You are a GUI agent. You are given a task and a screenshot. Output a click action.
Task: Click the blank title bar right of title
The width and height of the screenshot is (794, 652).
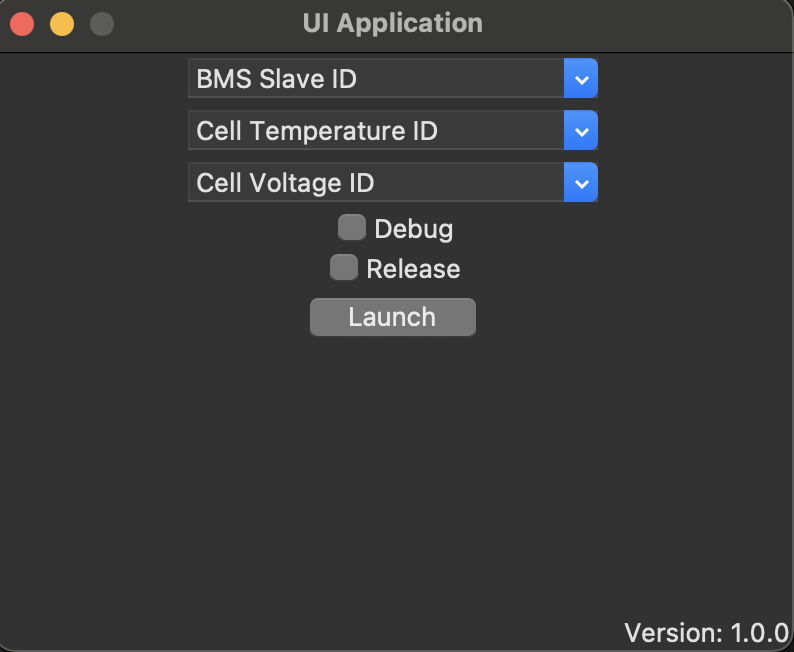(640, 24)
